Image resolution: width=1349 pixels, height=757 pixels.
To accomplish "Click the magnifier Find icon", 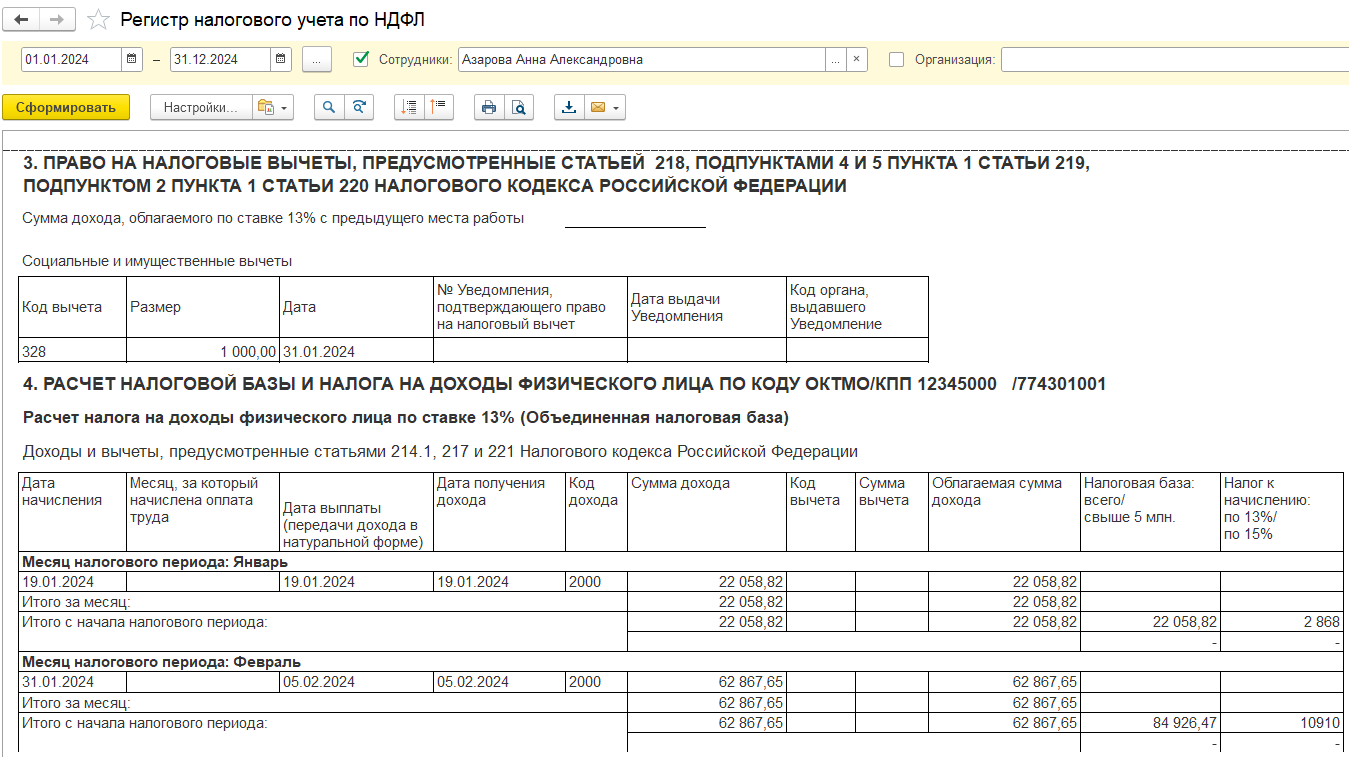I will coord(329,107).
